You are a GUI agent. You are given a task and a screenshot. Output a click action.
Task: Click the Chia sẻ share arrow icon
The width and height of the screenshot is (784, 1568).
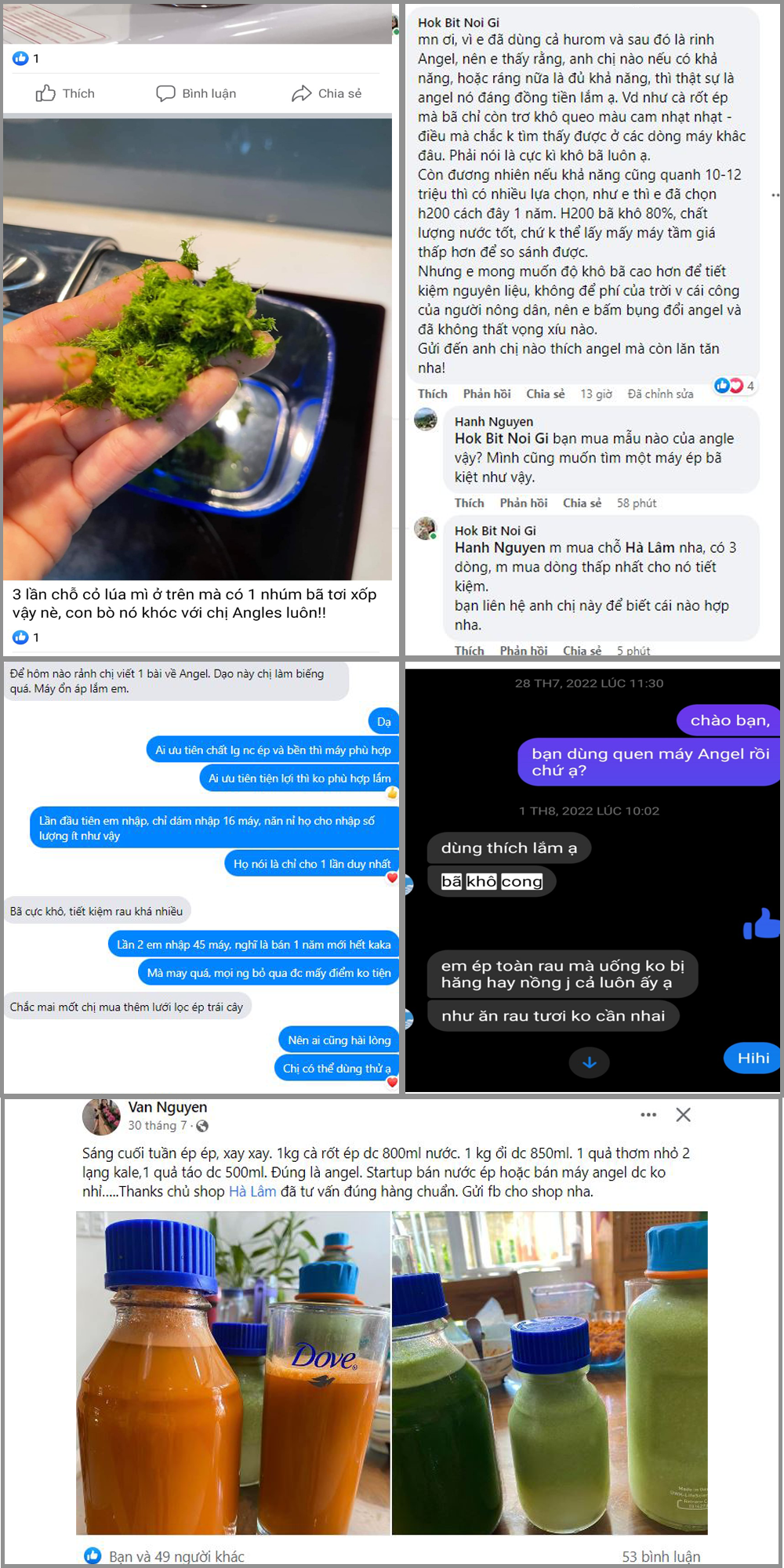click(302, 93)
